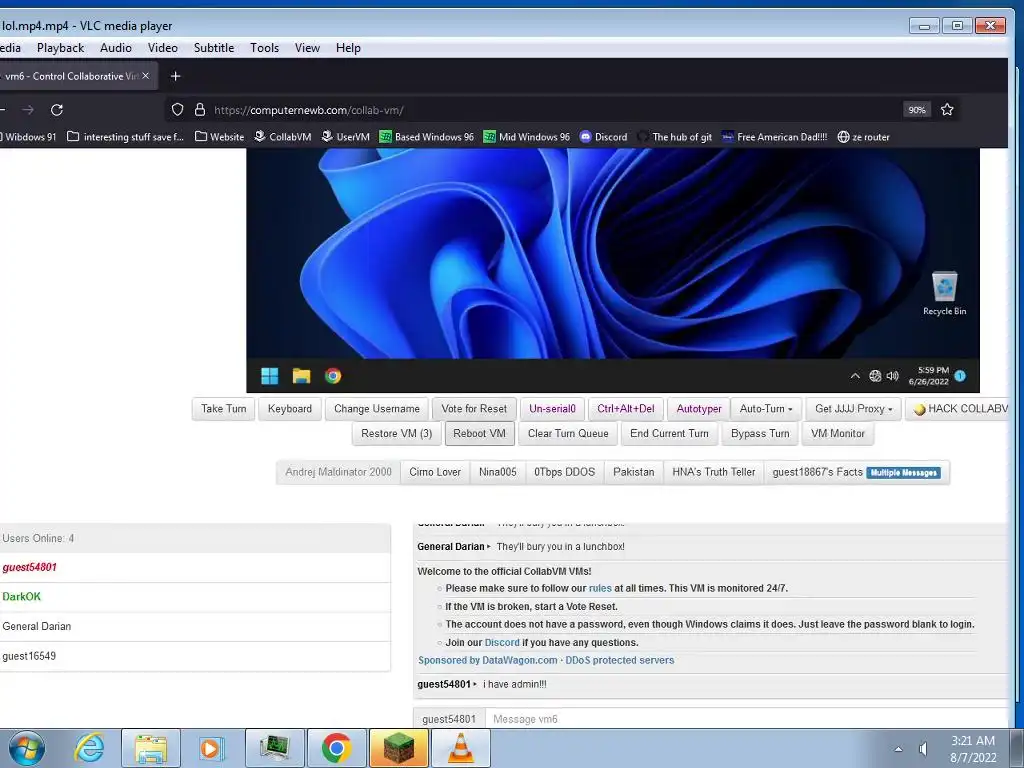Click the Un-serial0 button
The width and height of the screenshot is (1024, 768).
click(x=552, y=409)
